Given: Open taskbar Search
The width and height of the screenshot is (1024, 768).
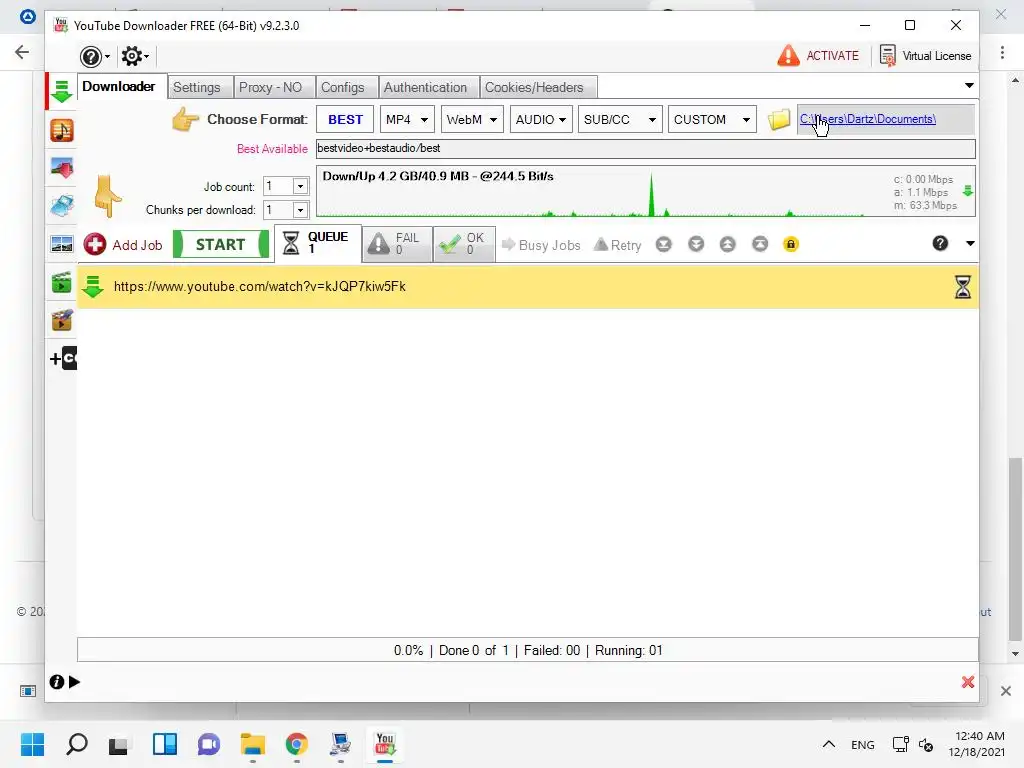Looking at the screenshot, I should 77,744.
